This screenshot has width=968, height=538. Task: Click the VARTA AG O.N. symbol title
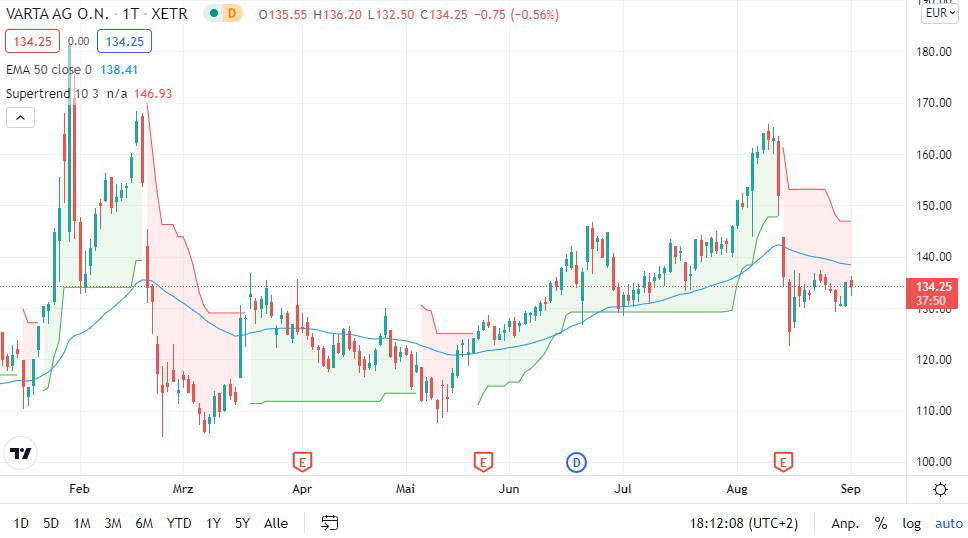pyautogui.click(x=57, y=14)
